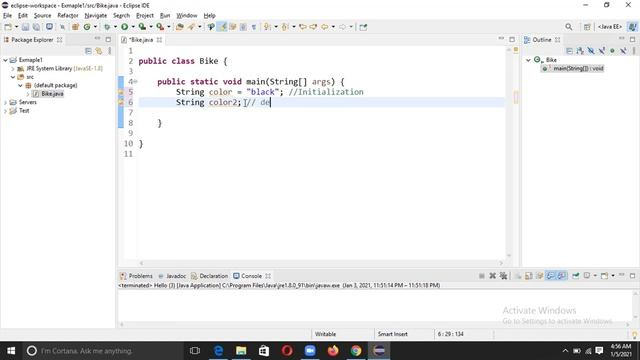Screen dimensions: 640x360
Task: Toggle Sort alphabetically in Outline
Action: [580, 51]
